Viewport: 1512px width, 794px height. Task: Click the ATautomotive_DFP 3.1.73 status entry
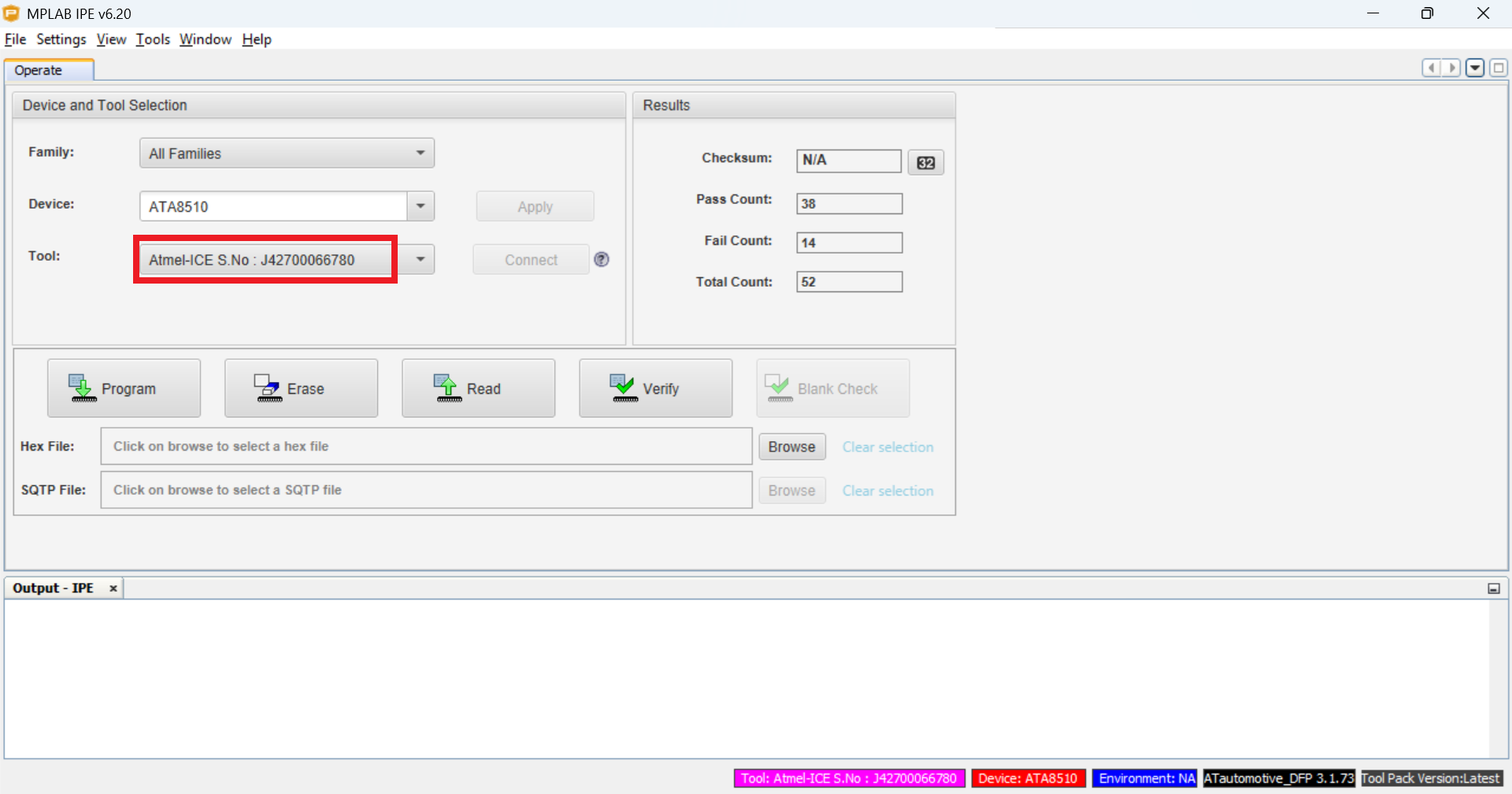pos(1279,778)
